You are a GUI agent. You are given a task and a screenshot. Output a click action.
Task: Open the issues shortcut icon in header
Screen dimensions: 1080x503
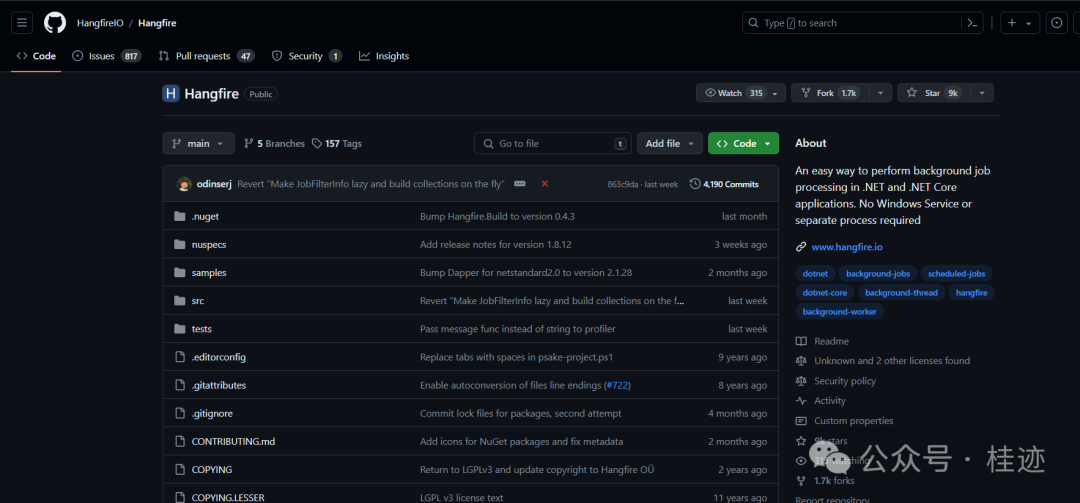tap(1056, 23)
